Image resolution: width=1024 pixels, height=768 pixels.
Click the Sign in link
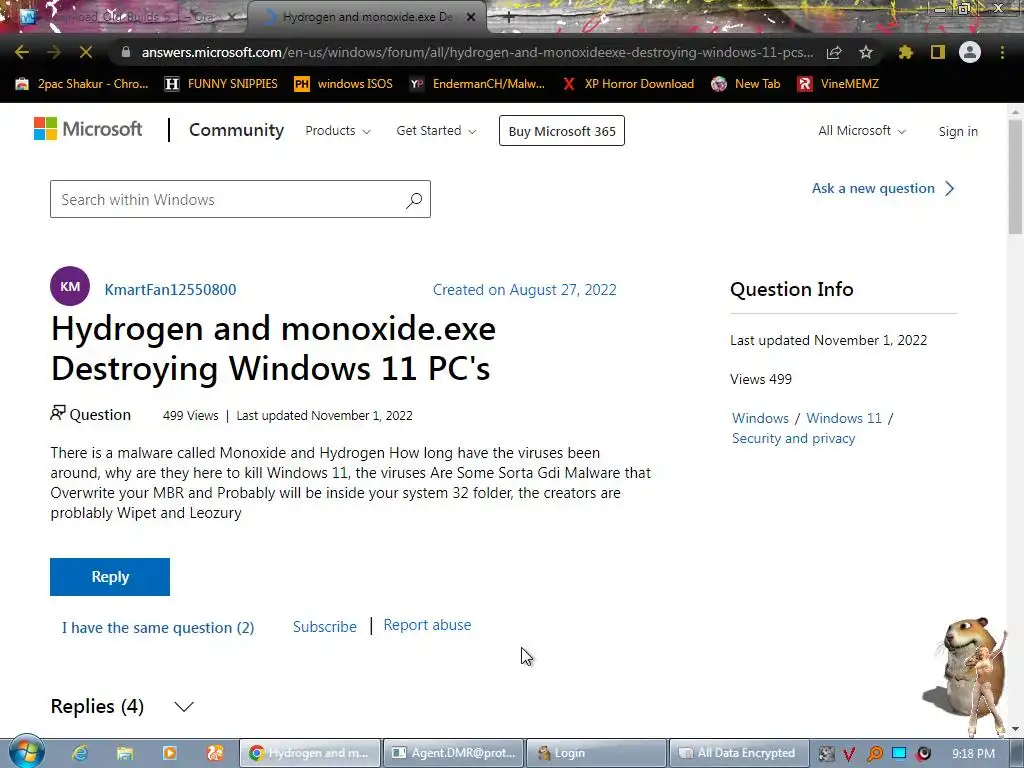pyautogui.click(x=958, y=131)
